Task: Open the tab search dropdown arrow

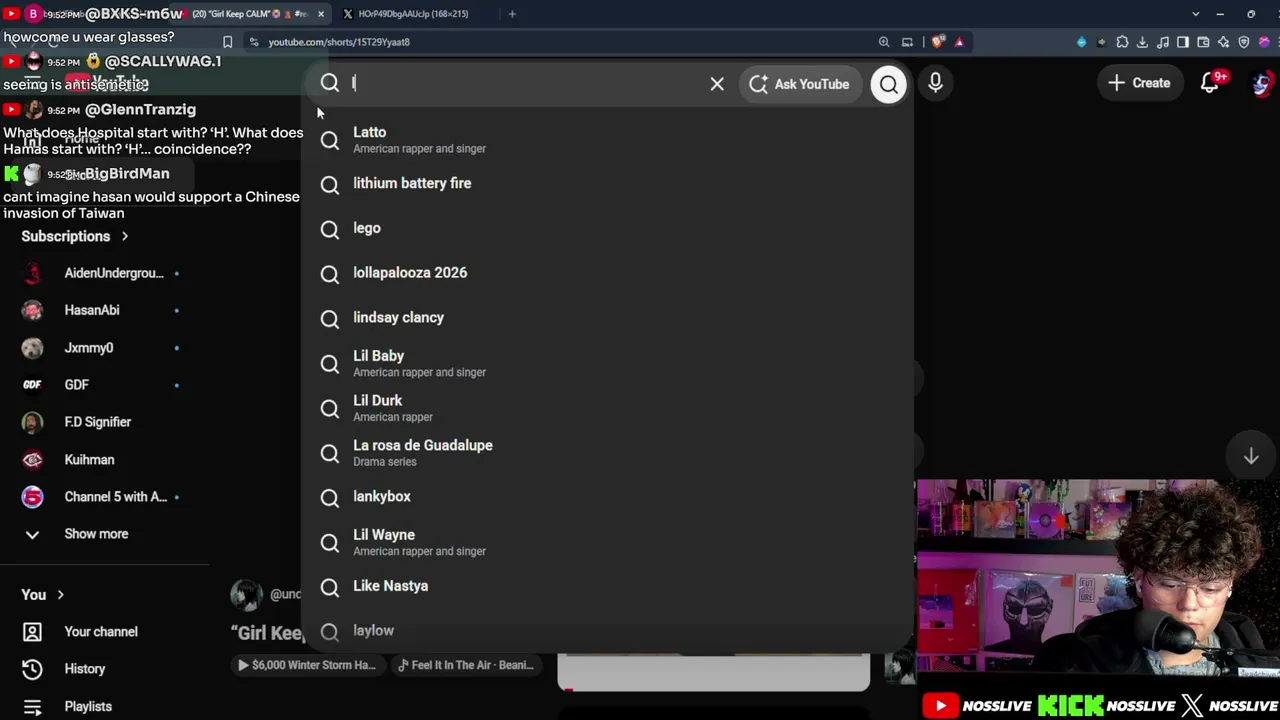Action: 1195,14
